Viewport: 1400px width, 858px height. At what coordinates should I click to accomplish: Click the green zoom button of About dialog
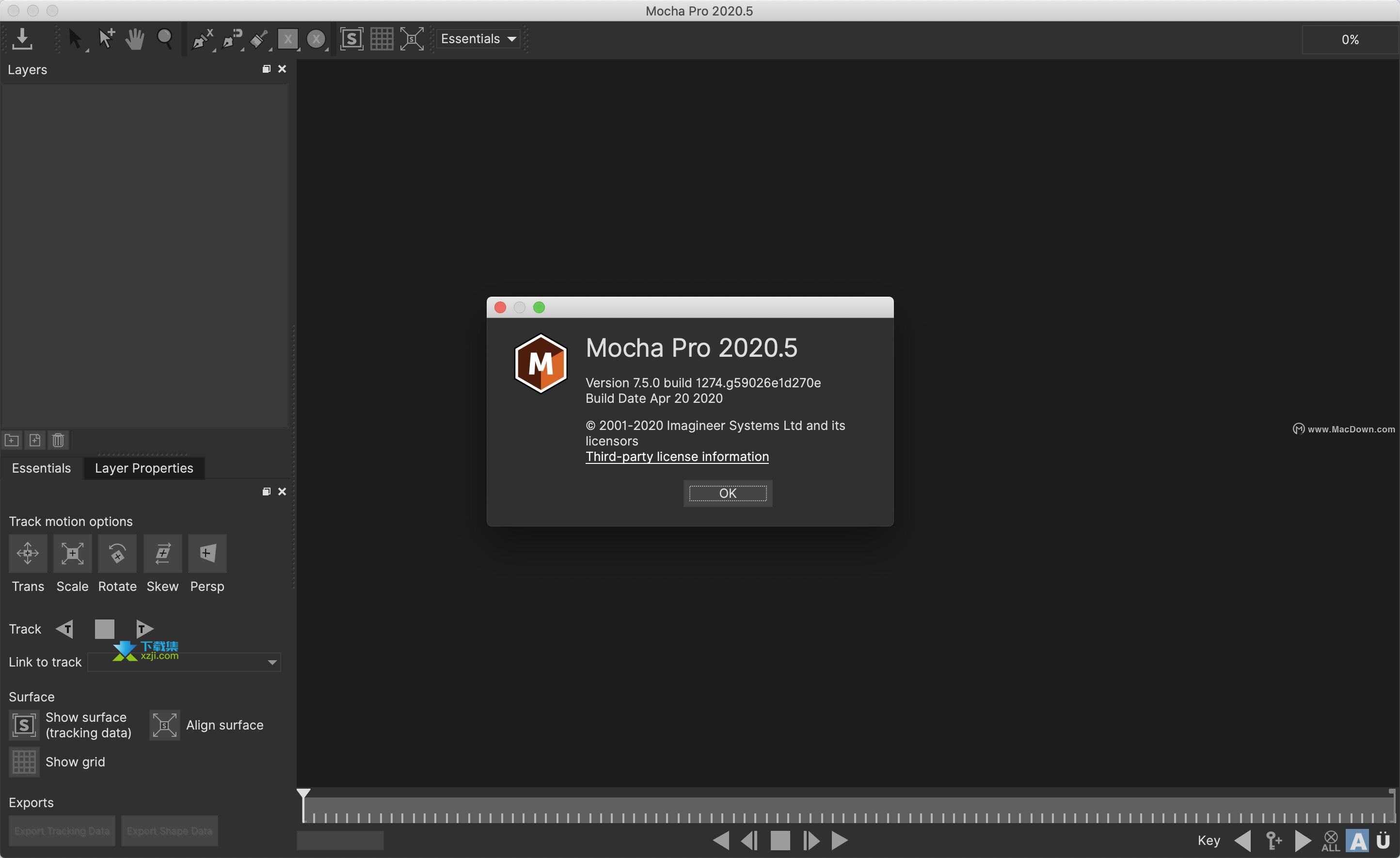[539, 307]
